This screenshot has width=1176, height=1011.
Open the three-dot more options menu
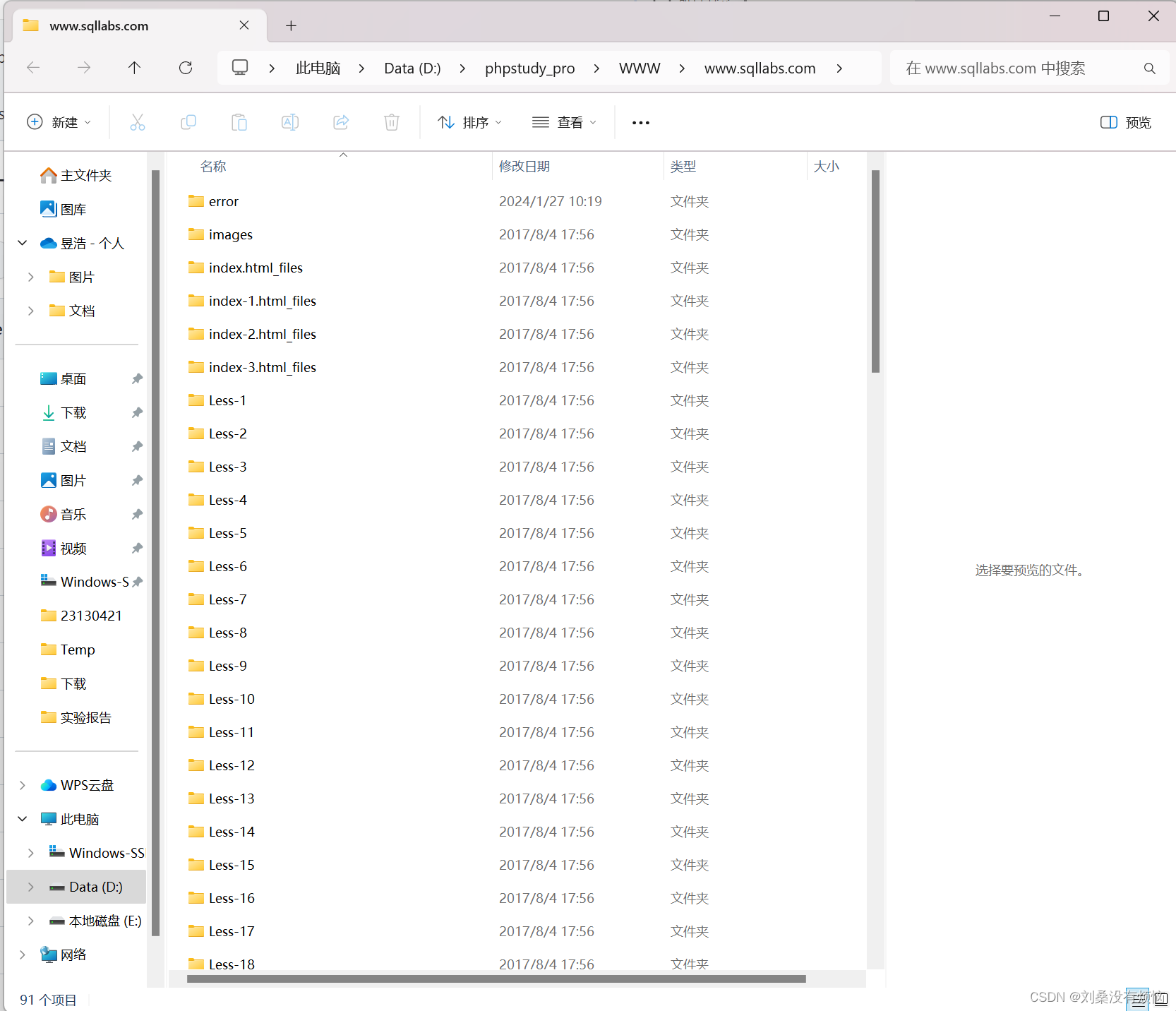(641, 122)
